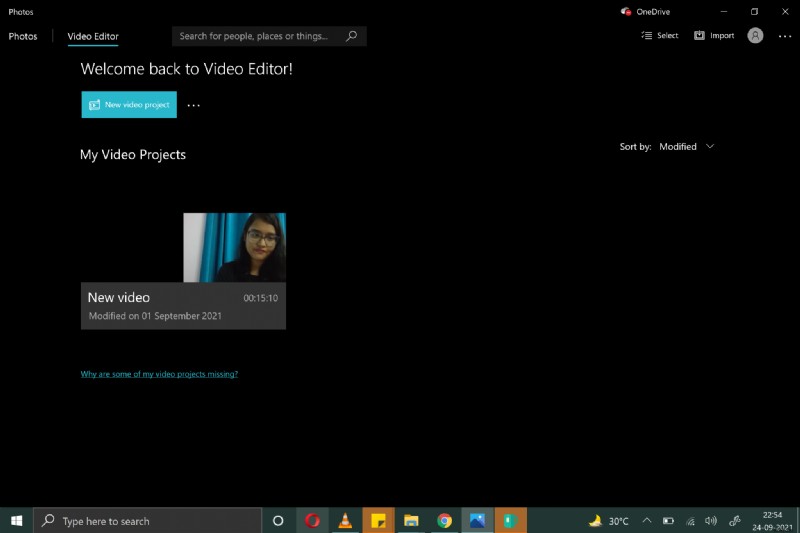Click the pen link icon in tray
This screenshot has width=800, height=533.
point(735,521)
